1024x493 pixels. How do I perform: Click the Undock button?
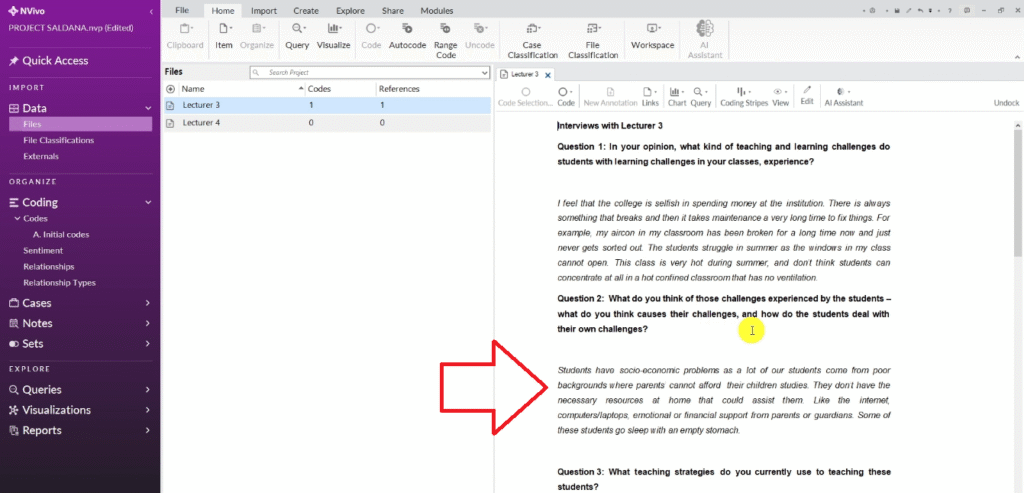1006,102
